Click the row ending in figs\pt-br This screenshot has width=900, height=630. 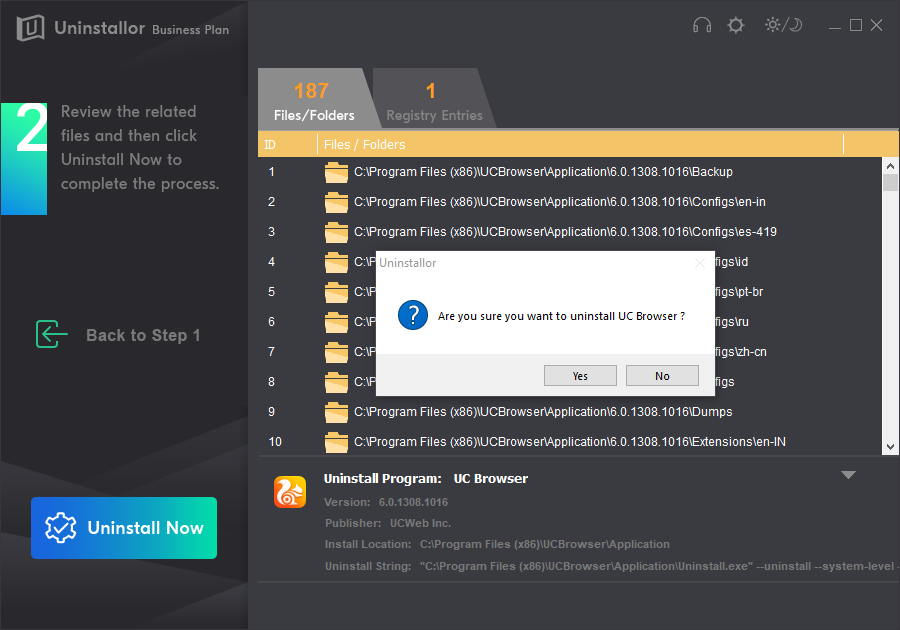739,291
